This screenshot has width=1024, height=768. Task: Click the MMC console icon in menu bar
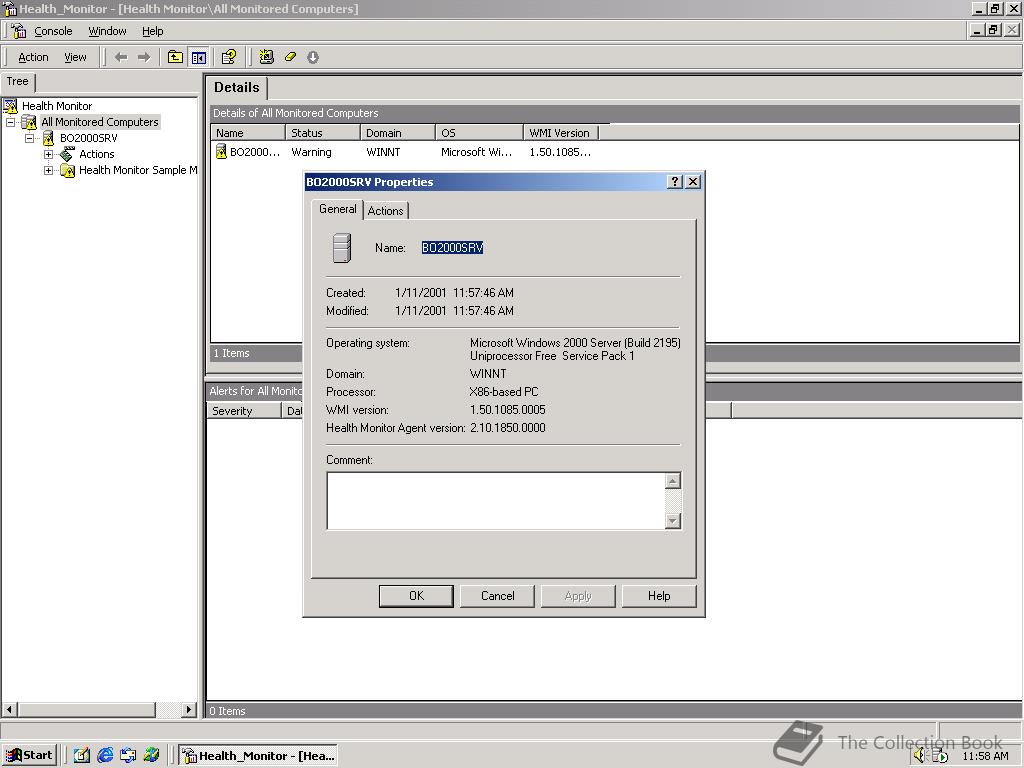click(19, 31)
